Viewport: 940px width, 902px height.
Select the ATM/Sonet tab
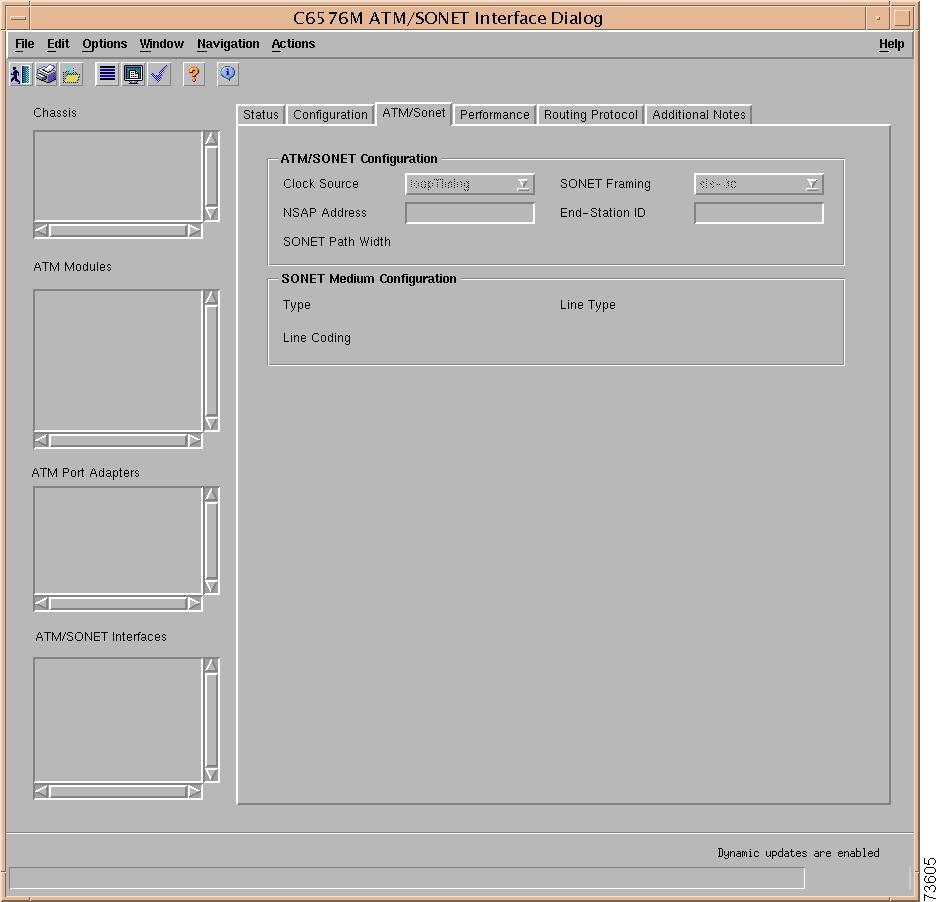coord(414,113)
